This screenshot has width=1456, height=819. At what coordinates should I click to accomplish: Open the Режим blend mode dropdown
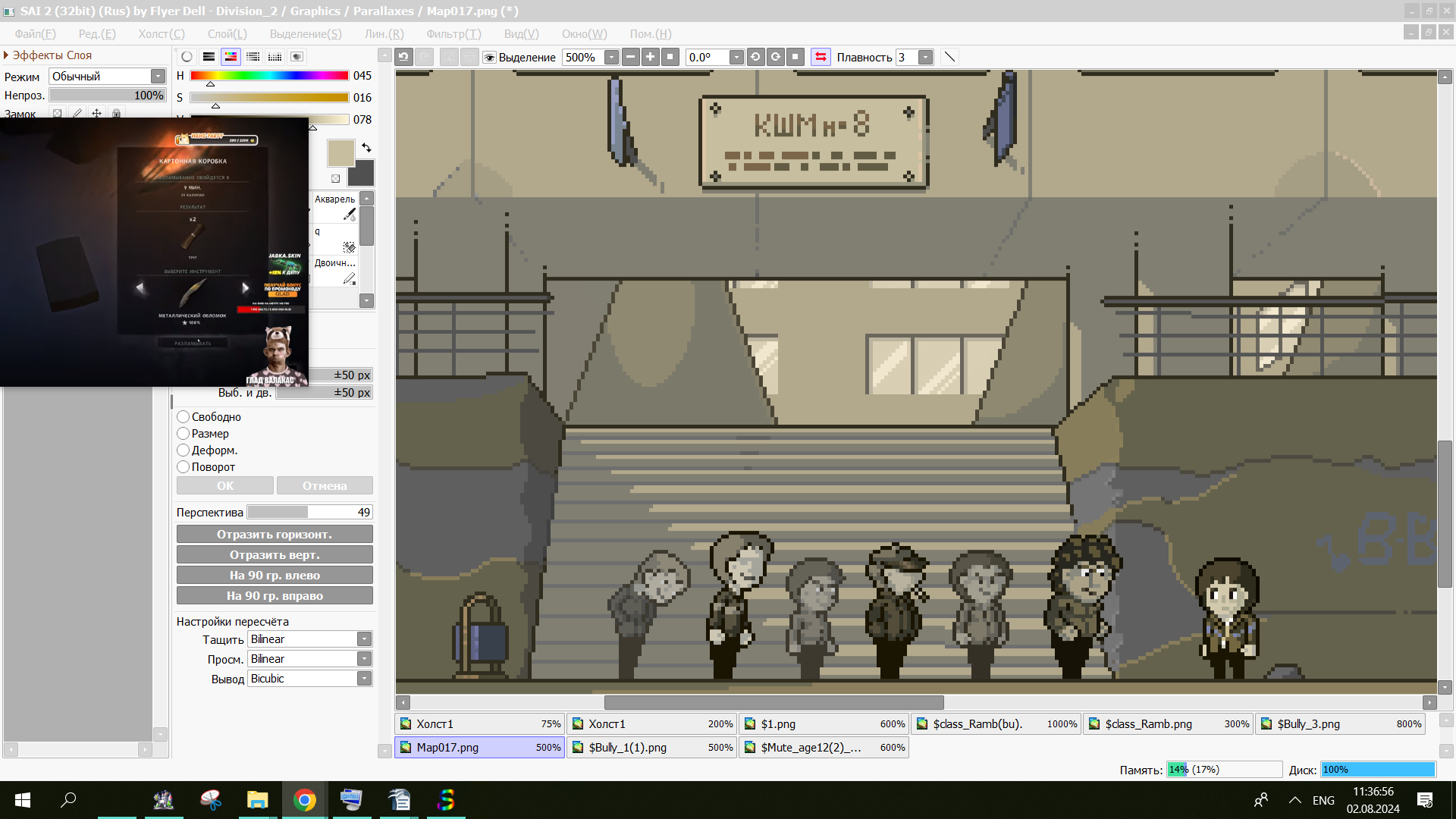coord(158,77)
